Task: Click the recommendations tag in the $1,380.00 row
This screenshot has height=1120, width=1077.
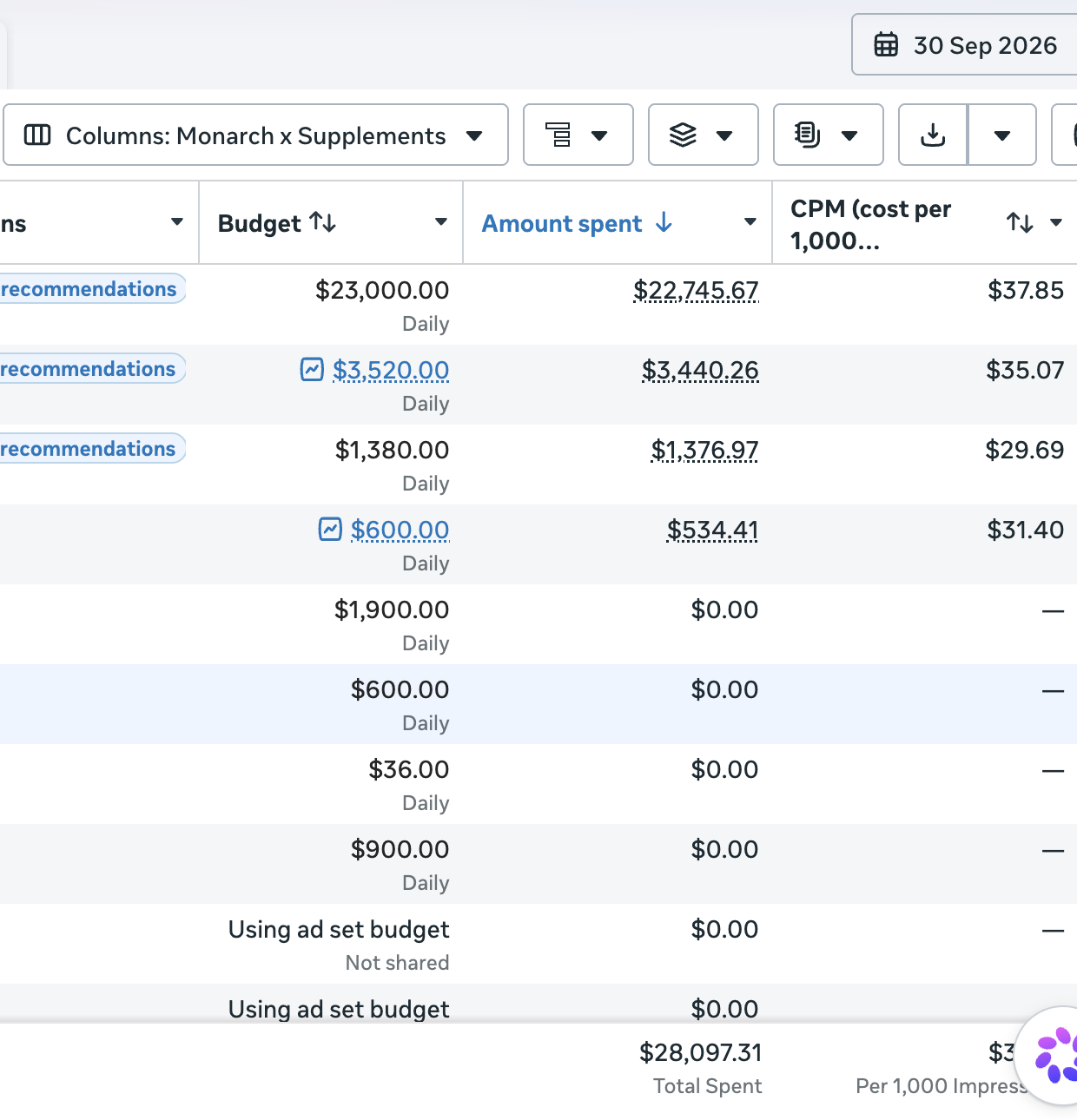Action: point(91,449)
